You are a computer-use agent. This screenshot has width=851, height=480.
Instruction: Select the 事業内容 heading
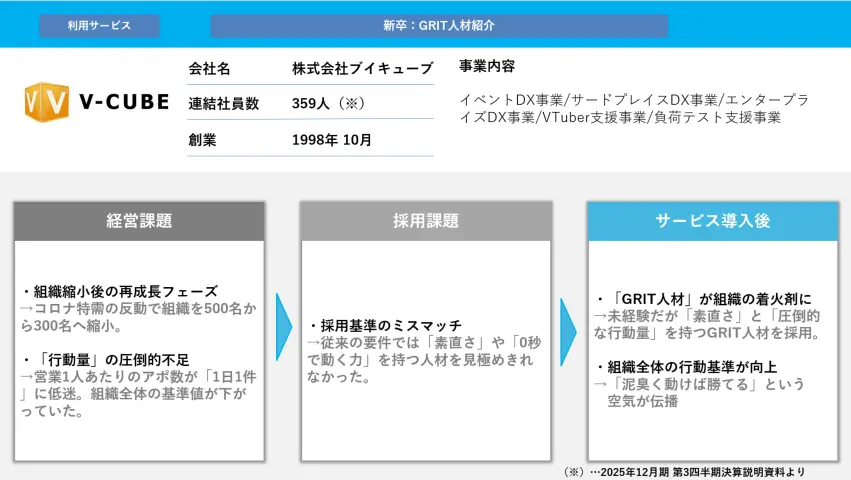click(x=487, y=66)
